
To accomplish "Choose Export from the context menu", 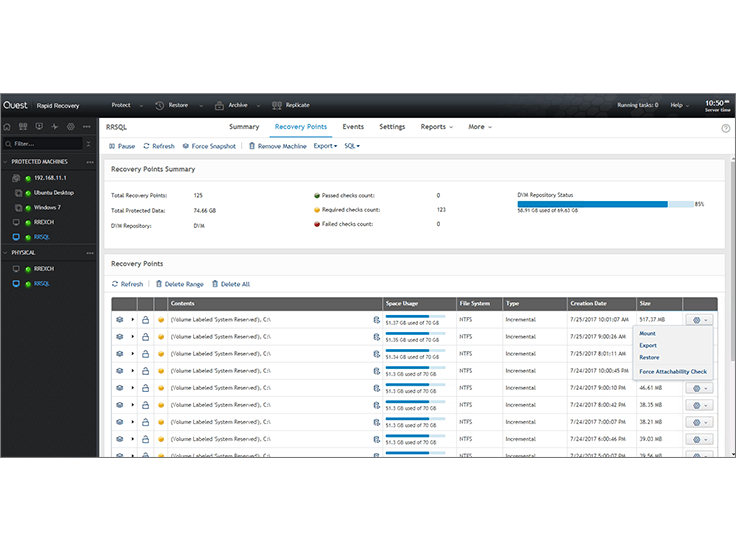I will pyautogui.click(x=648, y=345).
